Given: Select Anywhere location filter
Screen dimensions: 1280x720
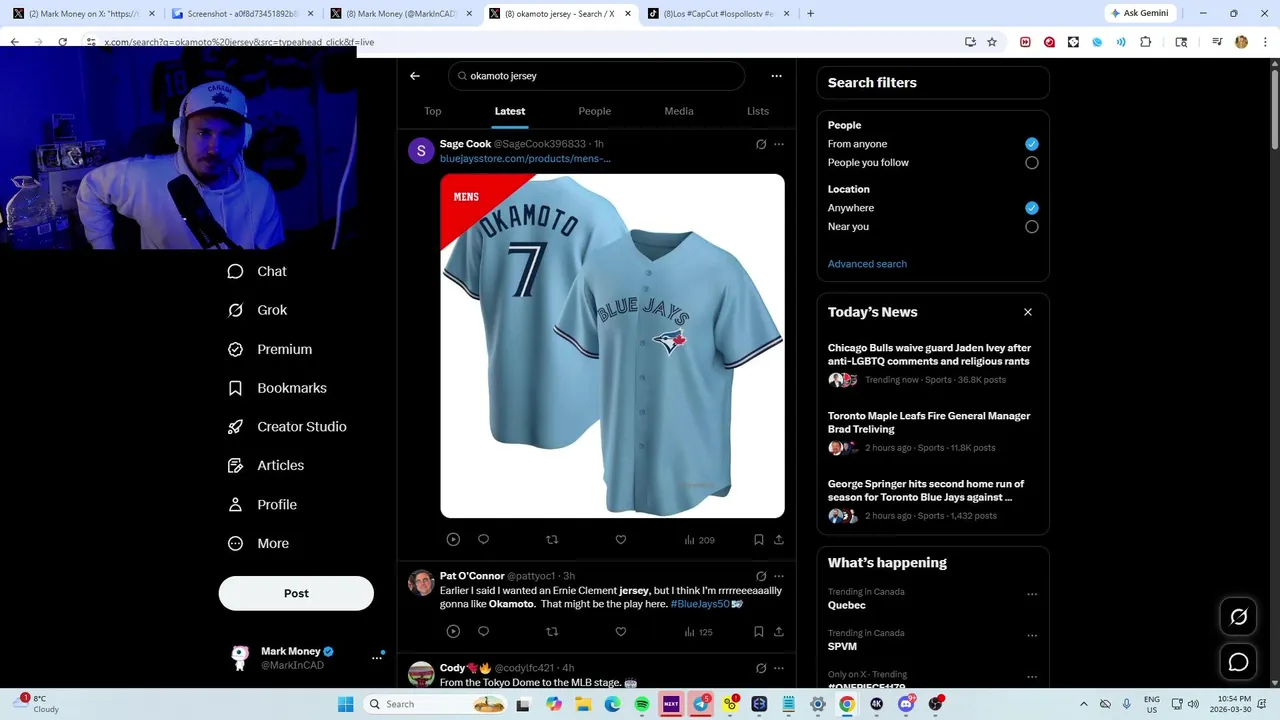Looking at the screenshot, I should pyautogui.click(x=1032, y=208).
